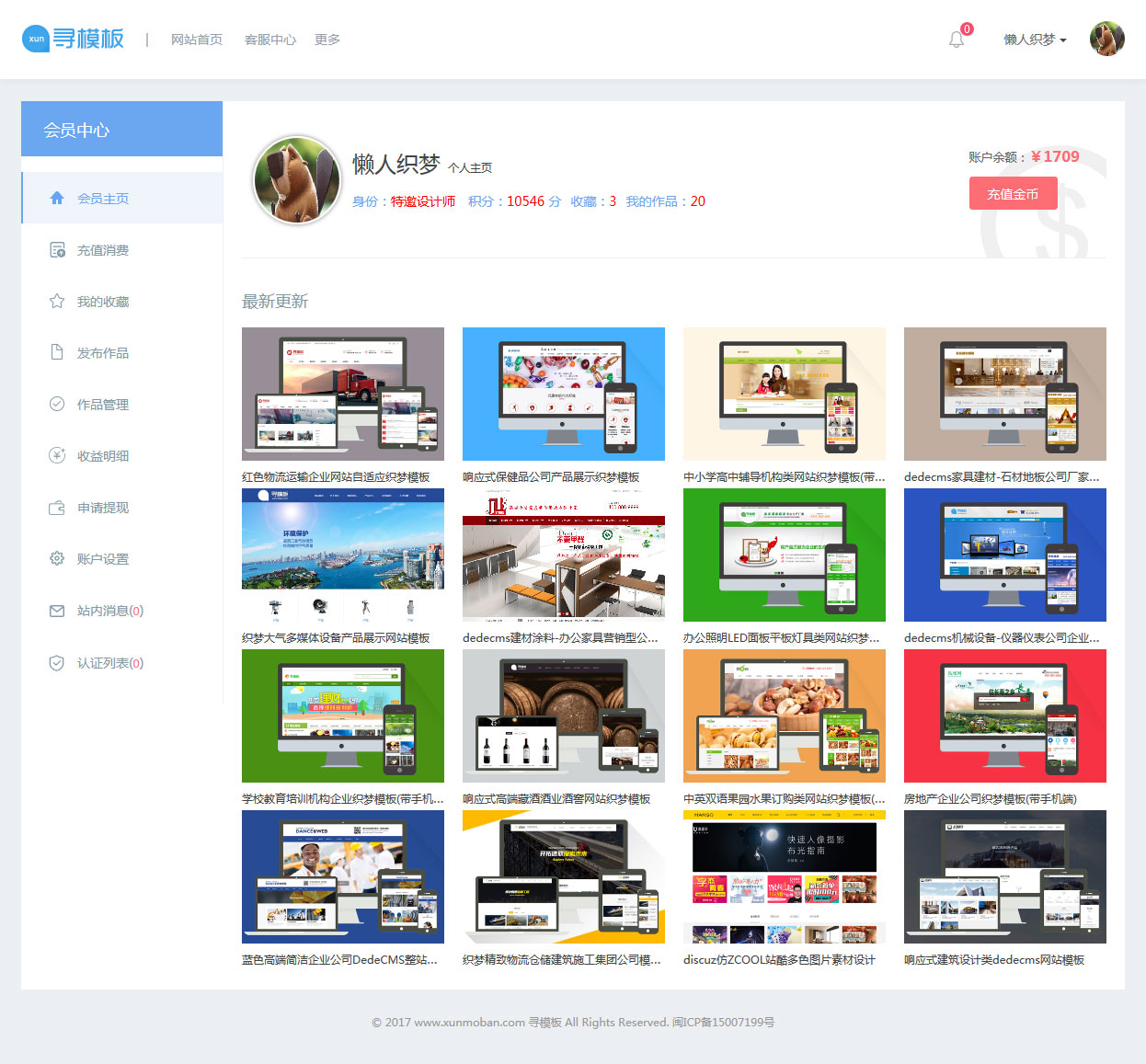Click the checkmark icon for 作品管理

coord(57,404)
